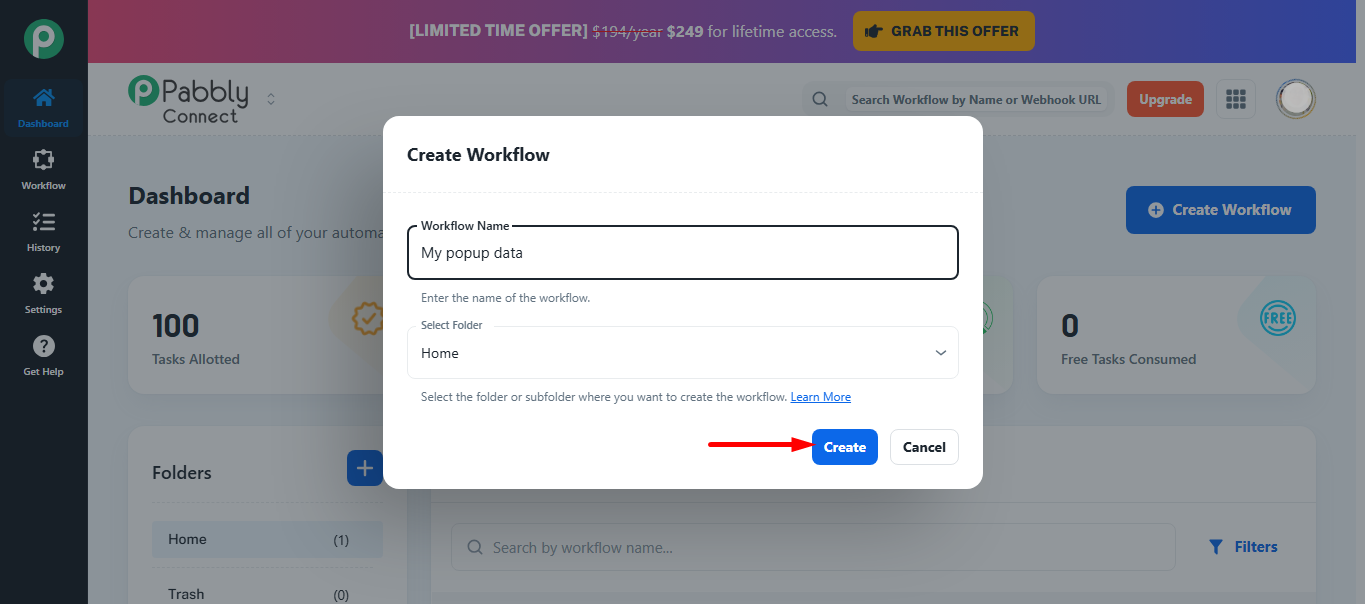Click the add folder plus icon

(x=364, y=468)
